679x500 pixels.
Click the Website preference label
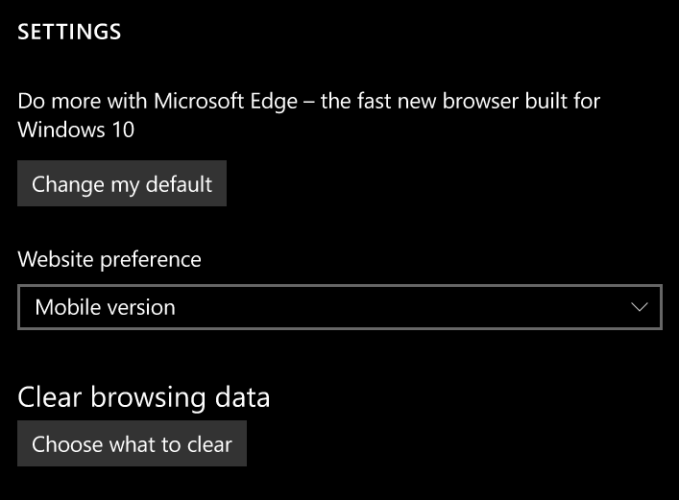[x=110, y=260]
